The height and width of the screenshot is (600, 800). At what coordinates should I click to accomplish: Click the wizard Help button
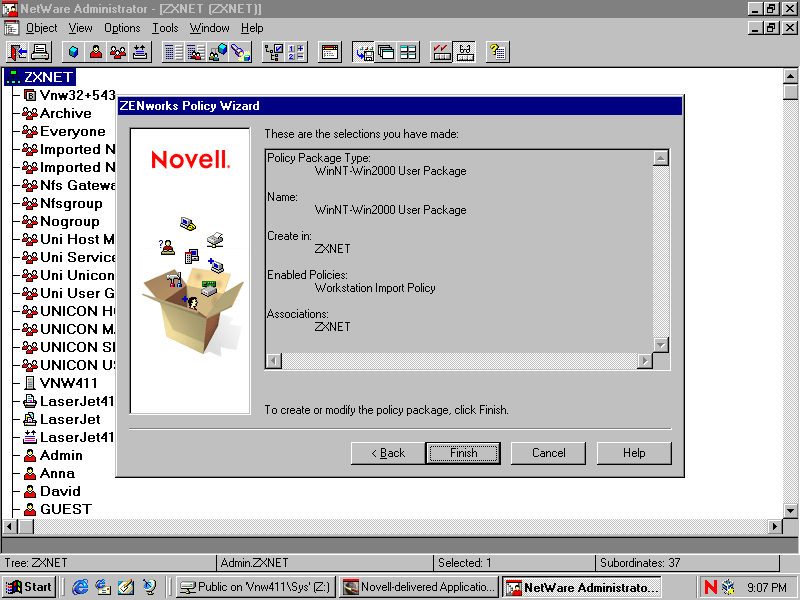[x=634, y=453]
